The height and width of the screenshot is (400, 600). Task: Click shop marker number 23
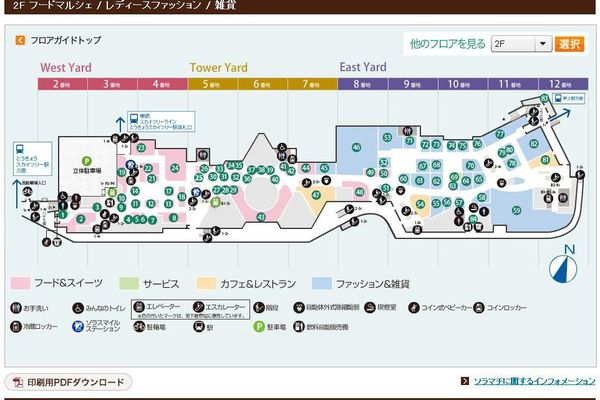click(x=141, y=148)
